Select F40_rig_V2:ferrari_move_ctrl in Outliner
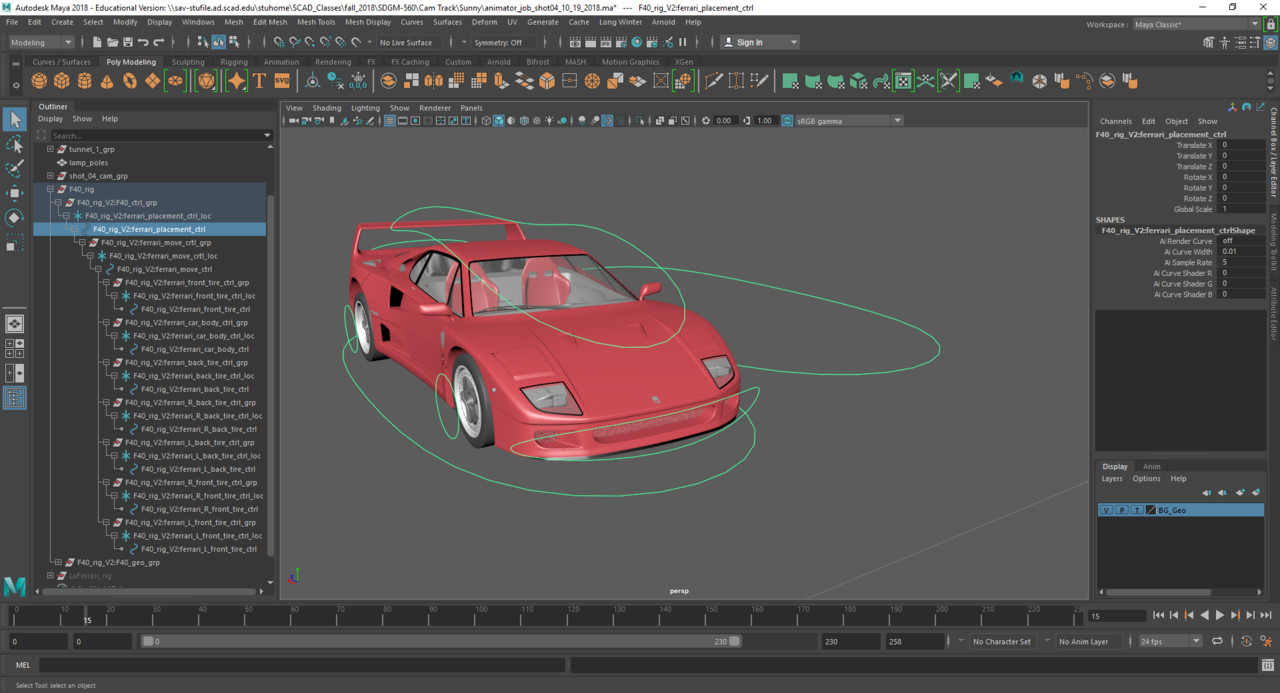The height and width of the screenshot is (693, 1280). [x=164, y=269]
